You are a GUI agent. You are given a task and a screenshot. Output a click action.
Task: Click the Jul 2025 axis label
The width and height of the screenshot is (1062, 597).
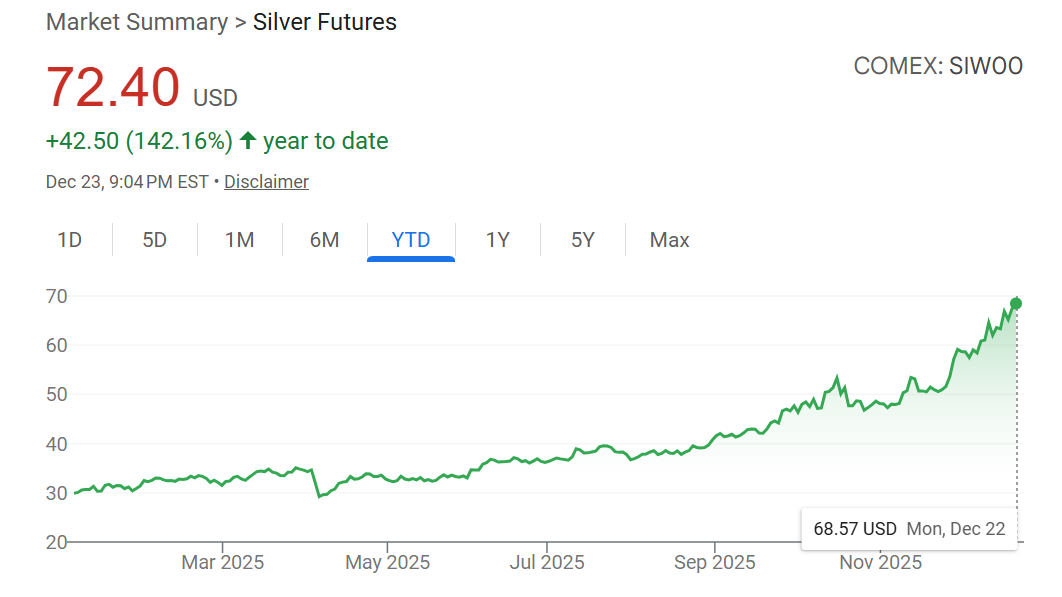(x=547, y=563)
